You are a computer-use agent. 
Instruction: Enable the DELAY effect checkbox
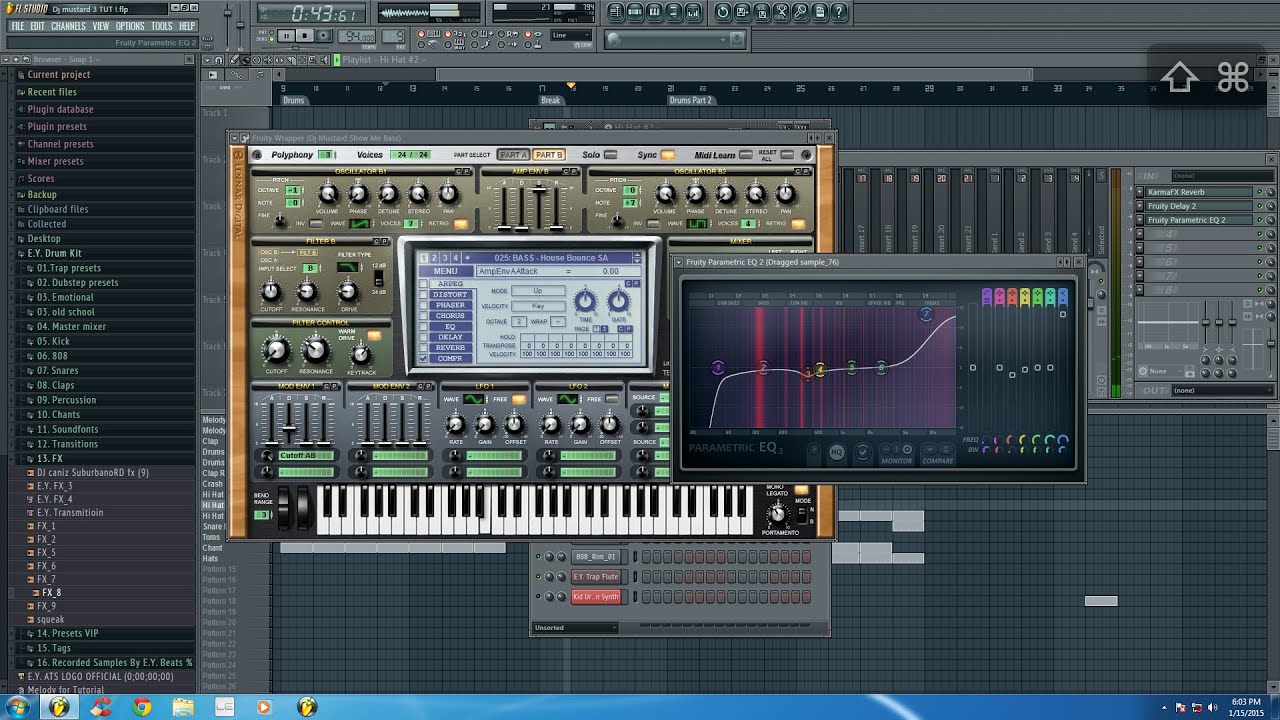[423, 337]
